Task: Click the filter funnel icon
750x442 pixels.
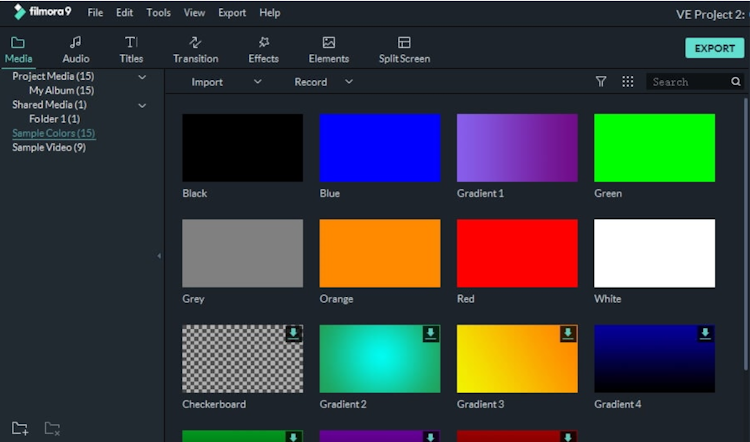Action: click(601, 82)
